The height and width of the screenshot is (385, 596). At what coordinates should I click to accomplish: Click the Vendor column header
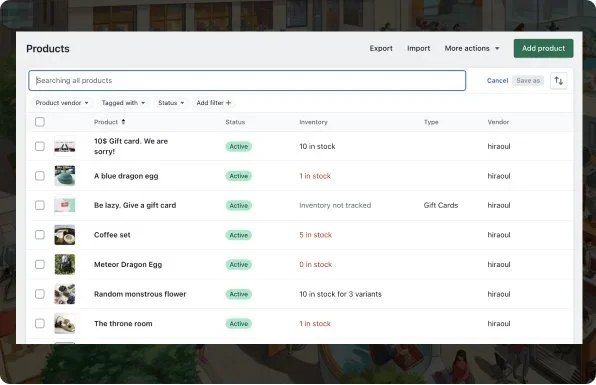pos(498,122)
